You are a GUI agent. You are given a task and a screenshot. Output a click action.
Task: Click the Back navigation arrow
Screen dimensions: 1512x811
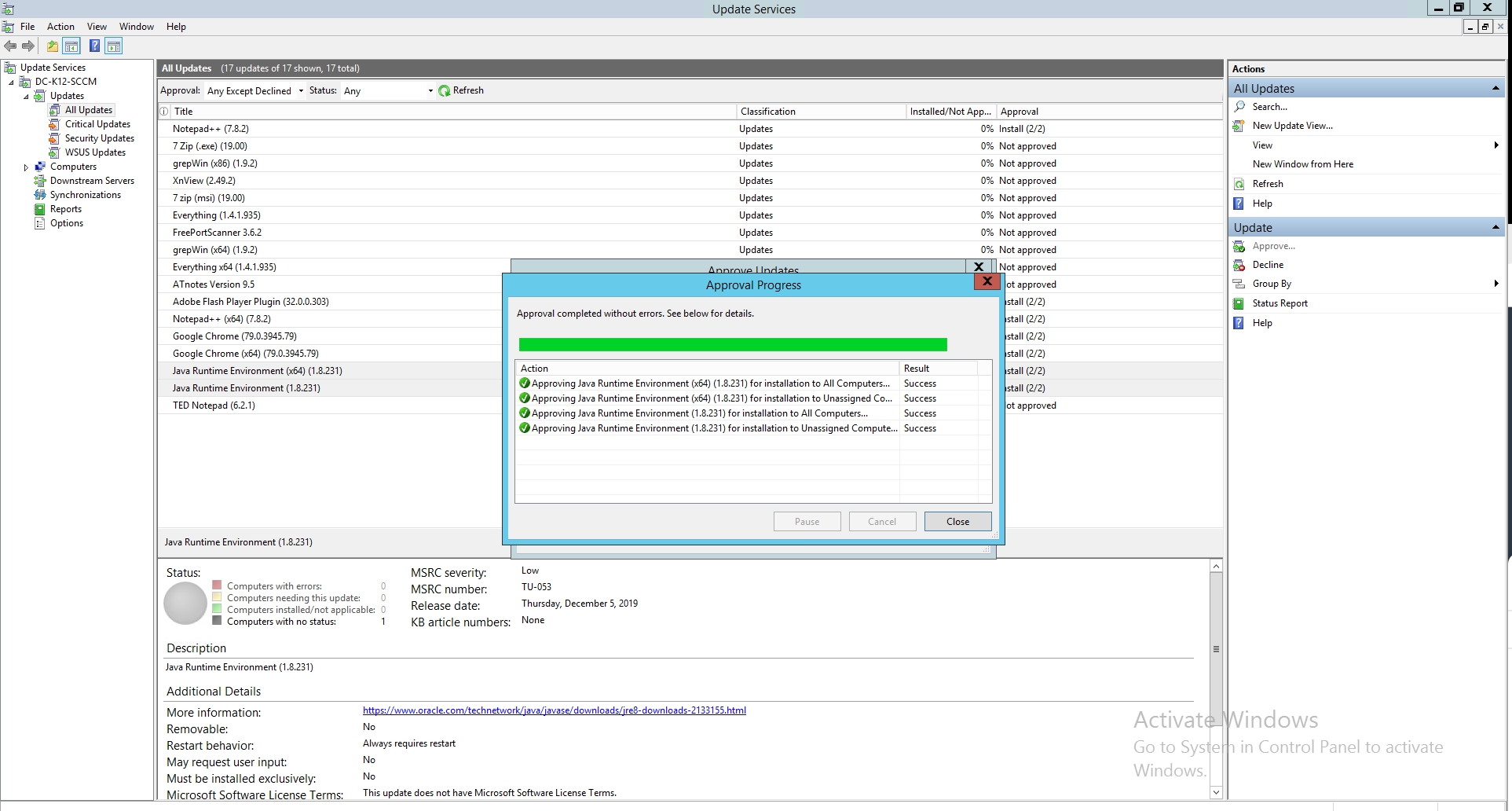(10, 46)
